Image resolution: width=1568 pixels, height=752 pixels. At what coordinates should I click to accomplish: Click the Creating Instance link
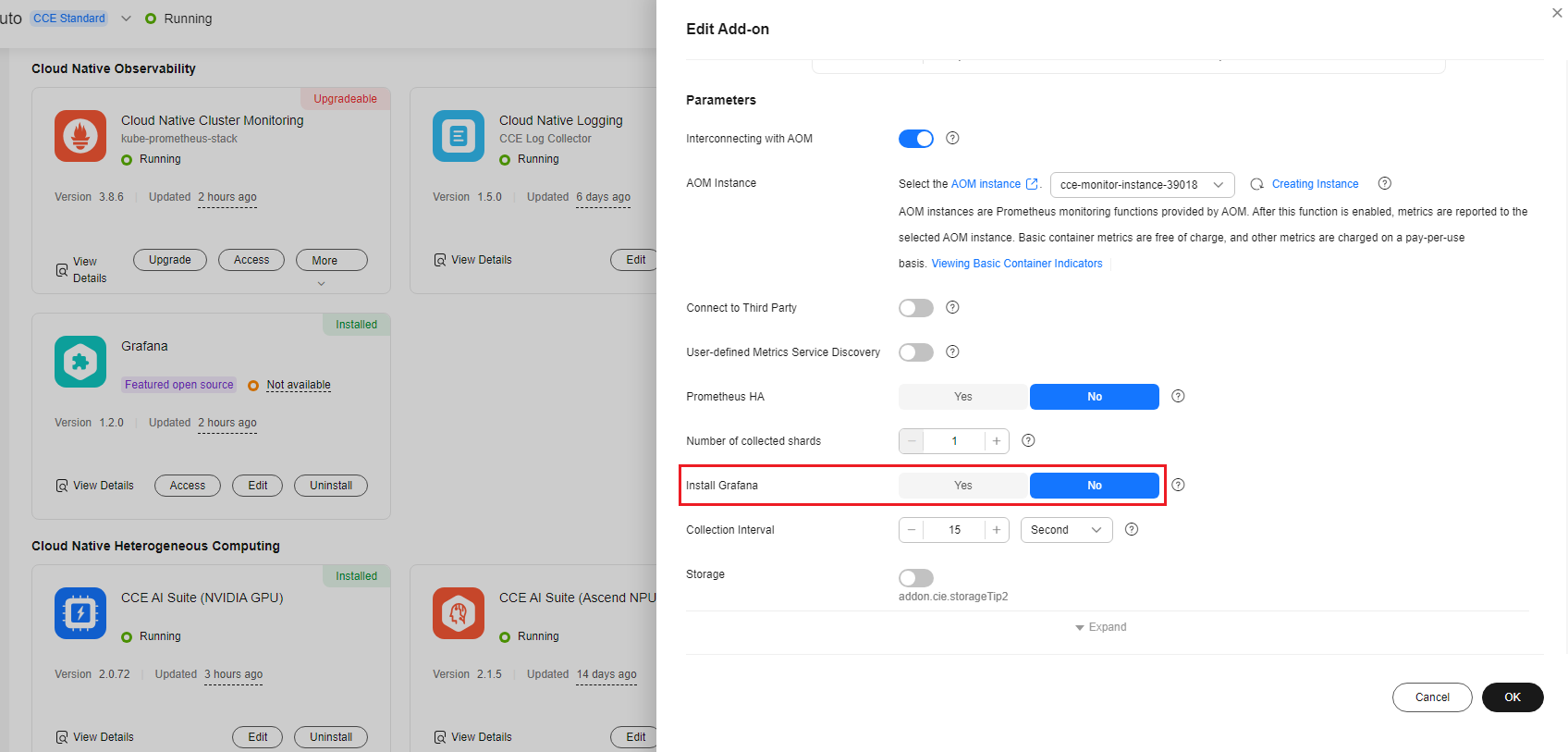(x=1315, y=184)
